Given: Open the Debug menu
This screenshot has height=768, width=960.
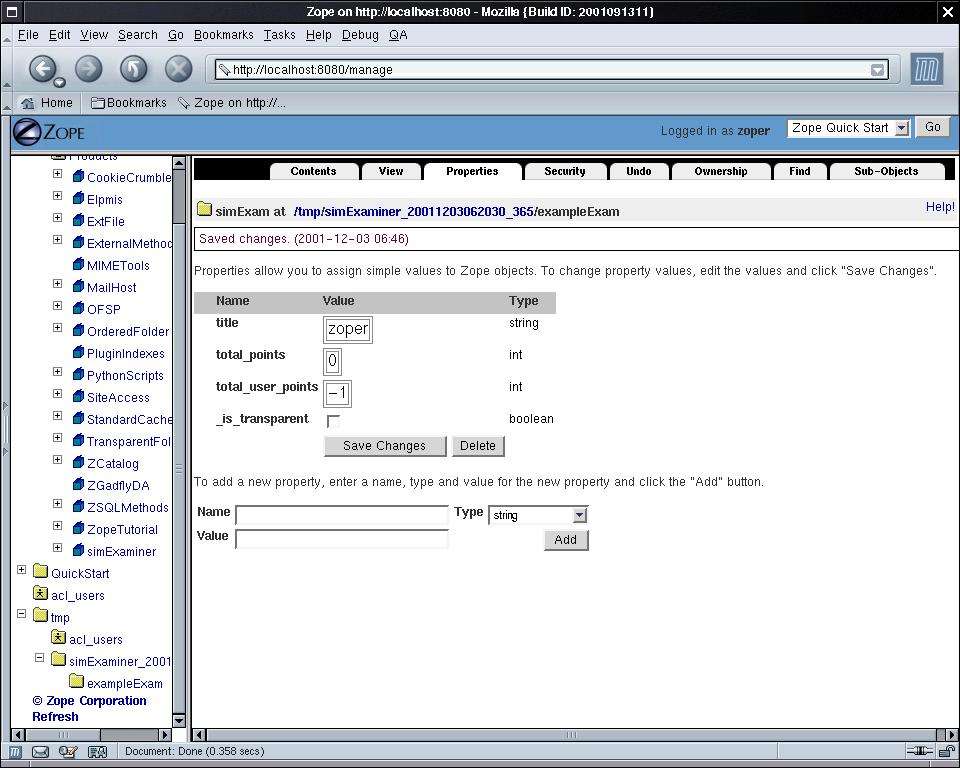Looking at the screenshot, I should click(360, 35).
